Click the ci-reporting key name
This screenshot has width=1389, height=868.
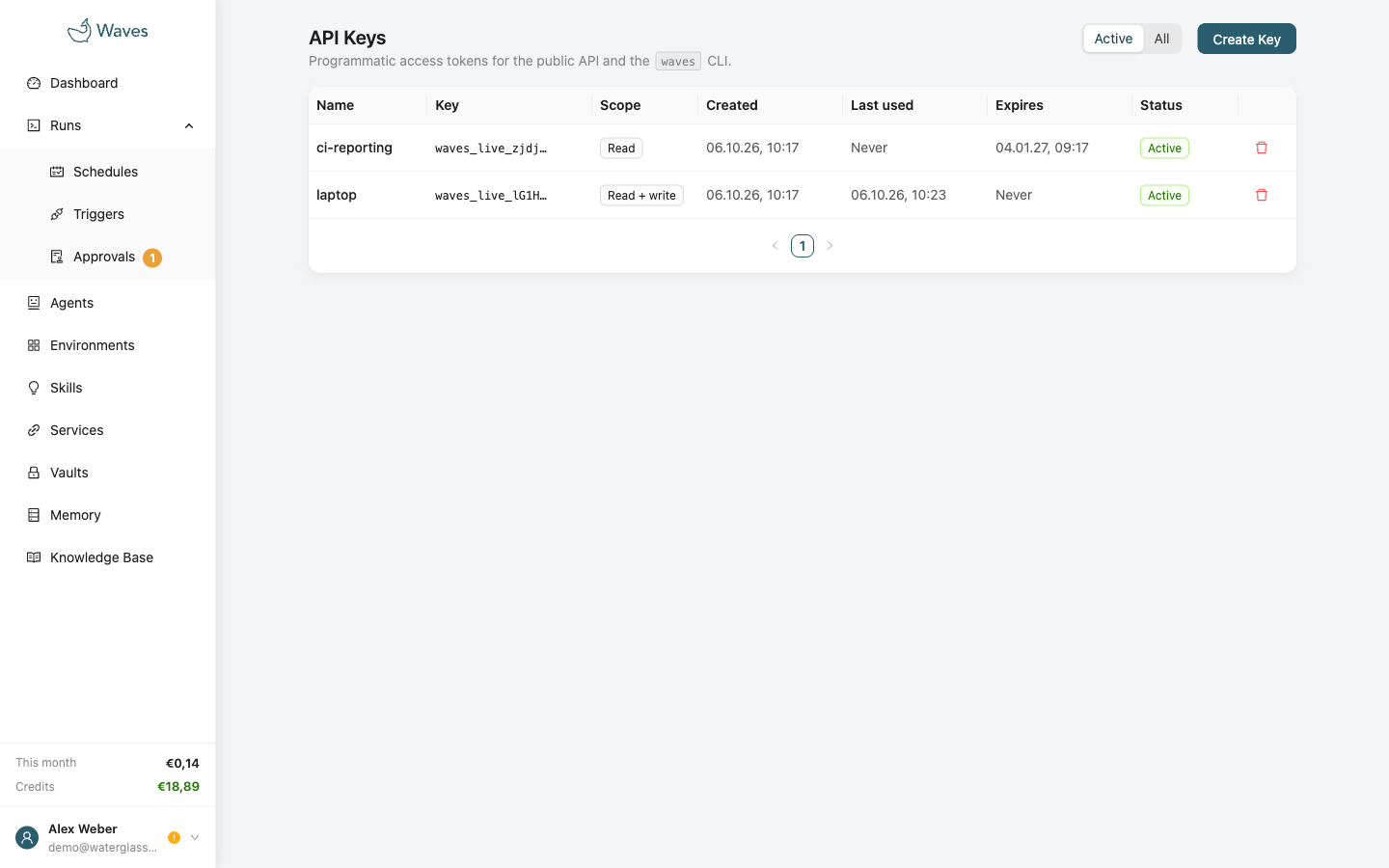click(x=354, y=148)
